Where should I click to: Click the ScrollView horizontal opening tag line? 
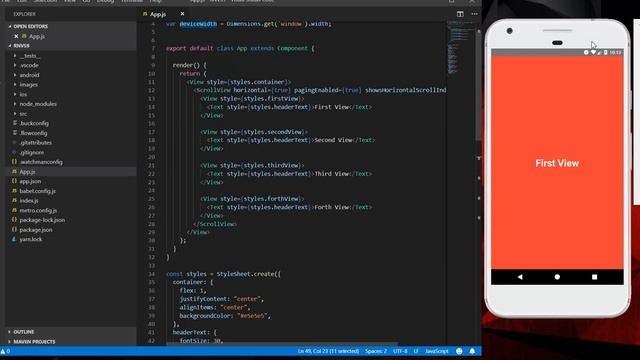(x=320, y=90)
